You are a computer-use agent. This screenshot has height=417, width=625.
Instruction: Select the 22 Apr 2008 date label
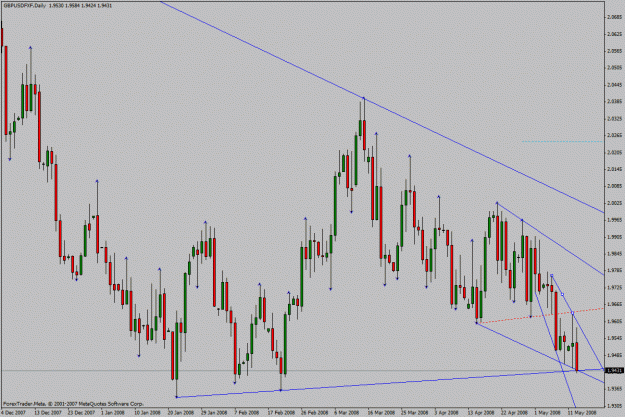pyautogui.click(x=515, y=412)
